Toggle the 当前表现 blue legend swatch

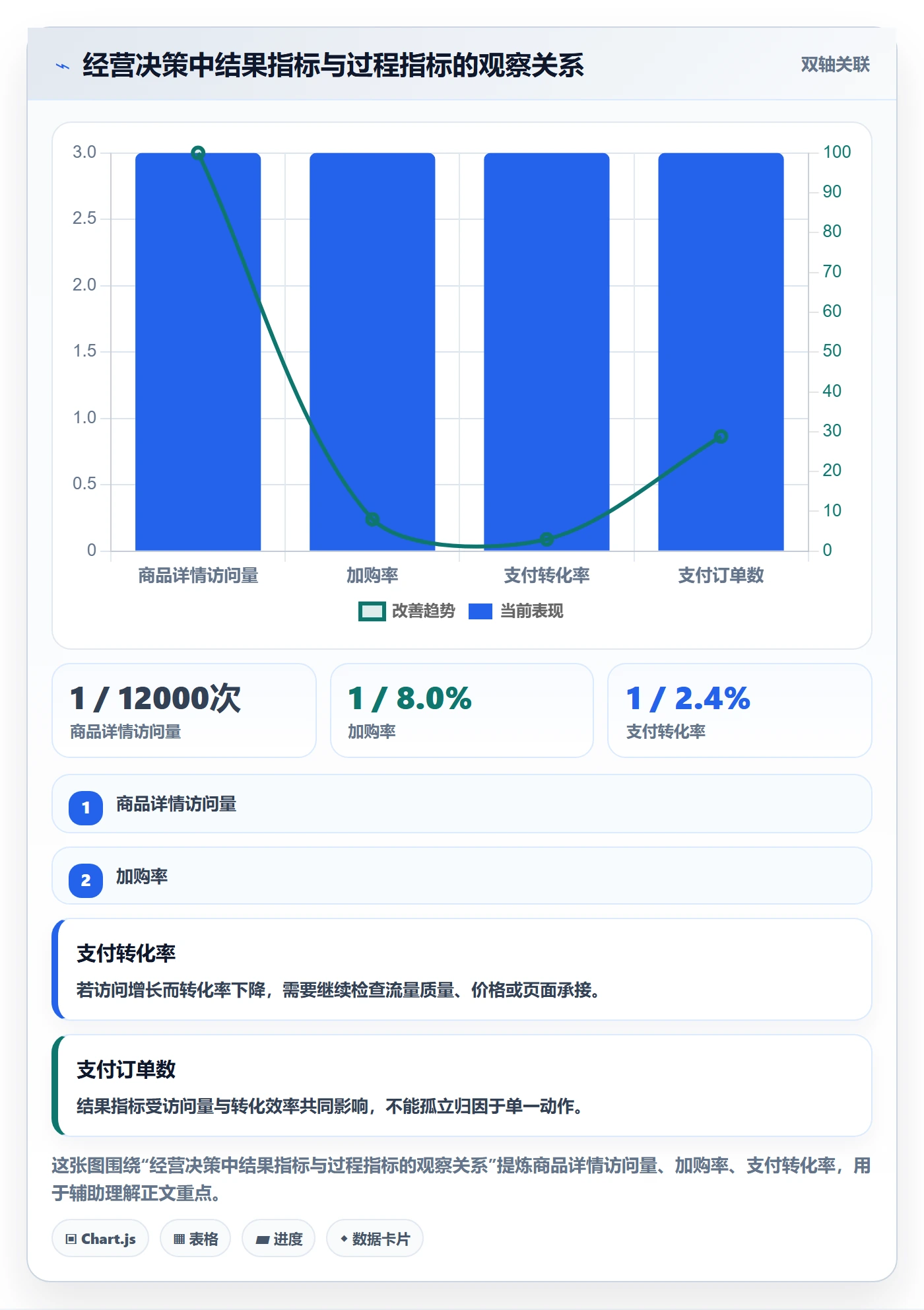(480, 611)
